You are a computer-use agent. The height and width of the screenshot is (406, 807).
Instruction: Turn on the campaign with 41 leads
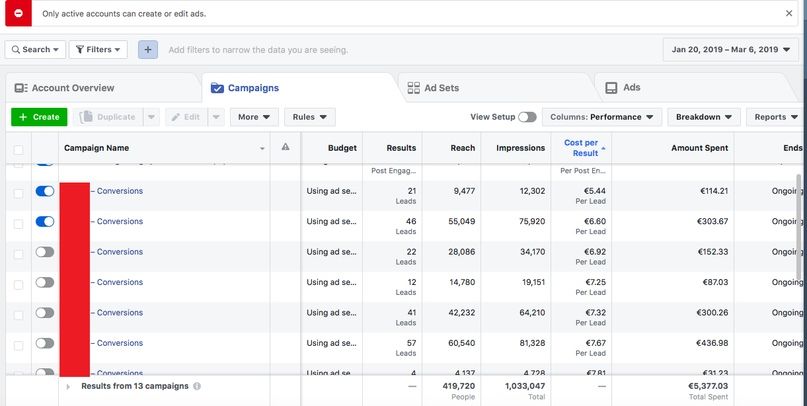tap(45, 313)
